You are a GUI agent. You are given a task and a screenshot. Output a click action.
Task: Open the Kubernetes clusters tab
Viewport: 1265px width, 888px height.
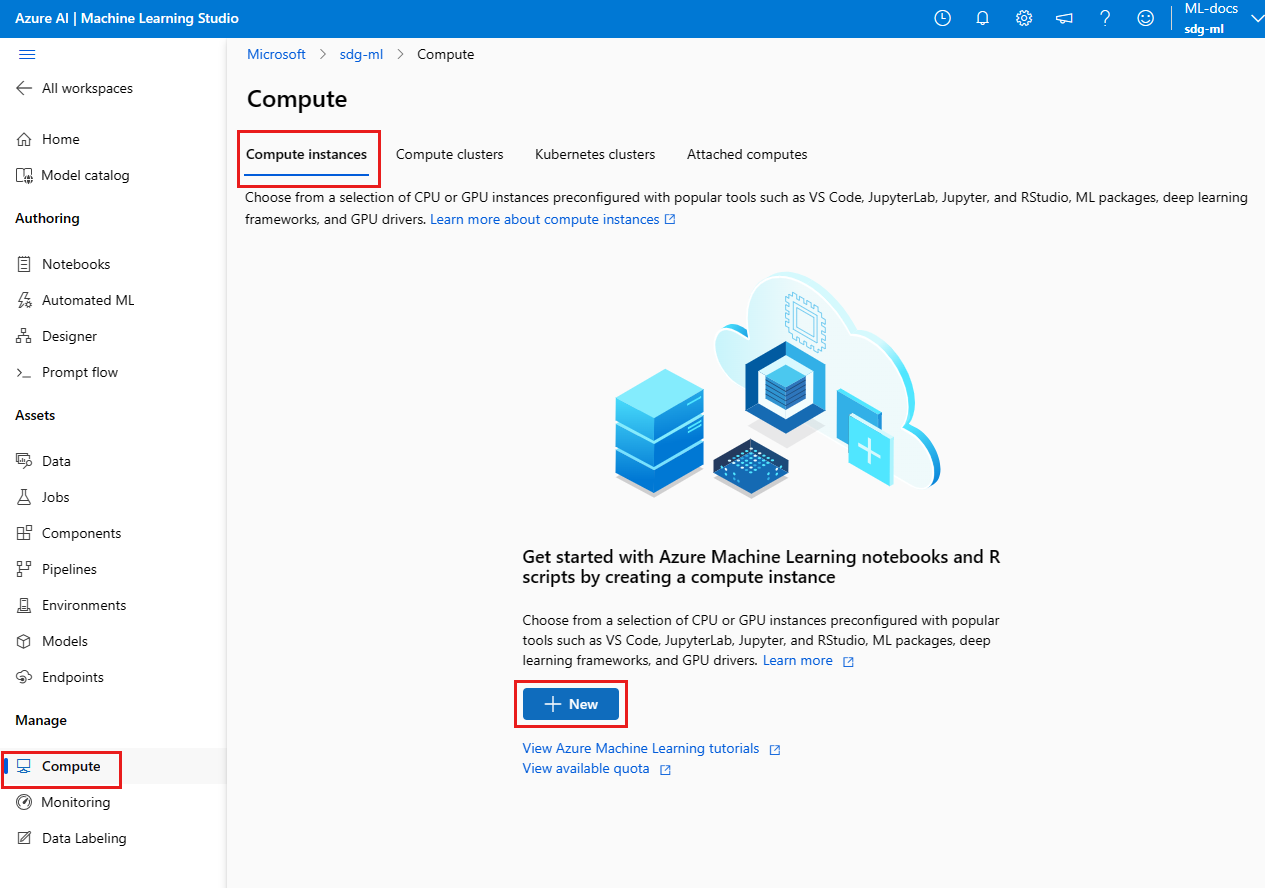[x=595, y=154]
